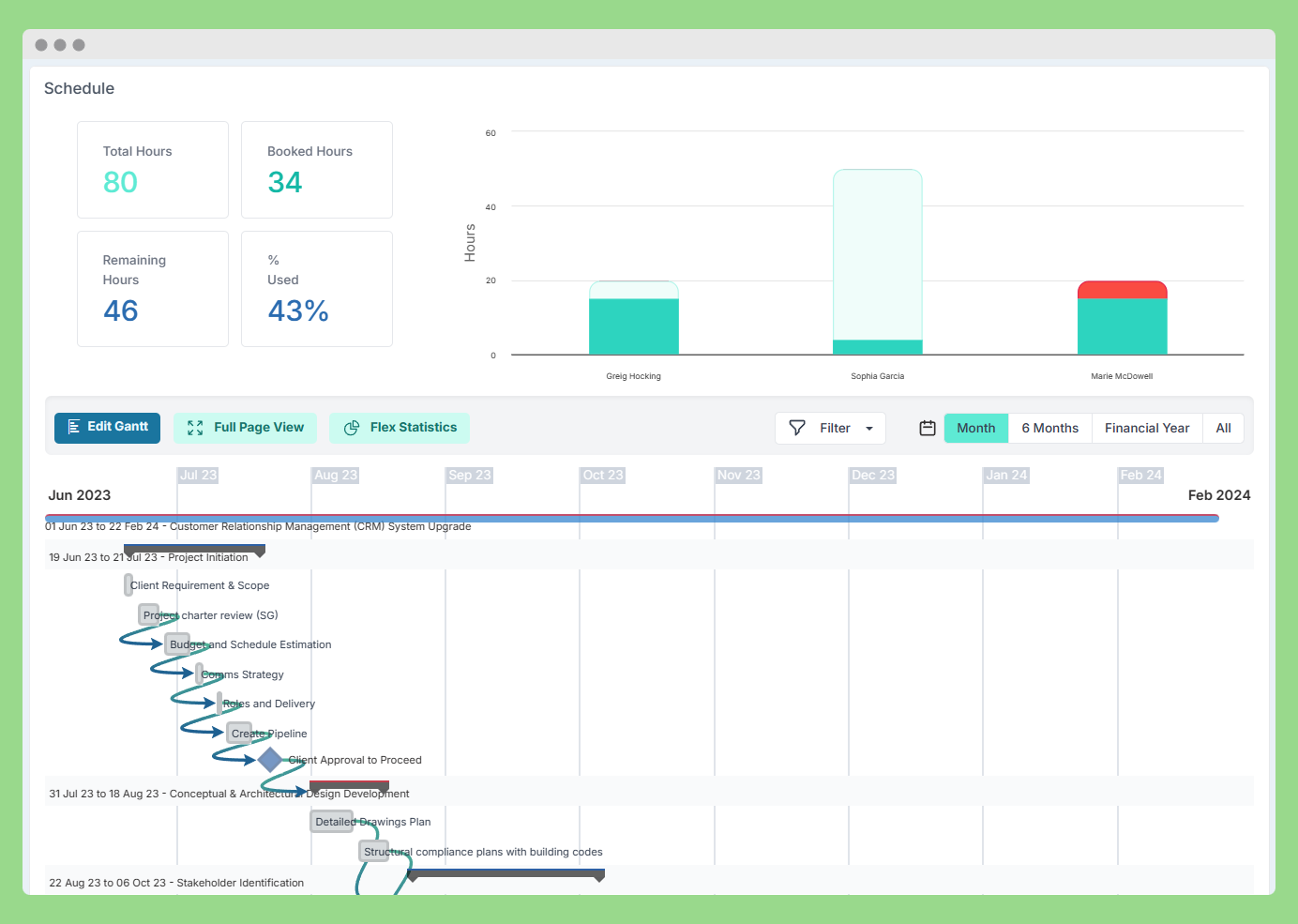Click the Structural compliance plans task bar
Screen dimensions: 1298x924
[x=374, y=851]
